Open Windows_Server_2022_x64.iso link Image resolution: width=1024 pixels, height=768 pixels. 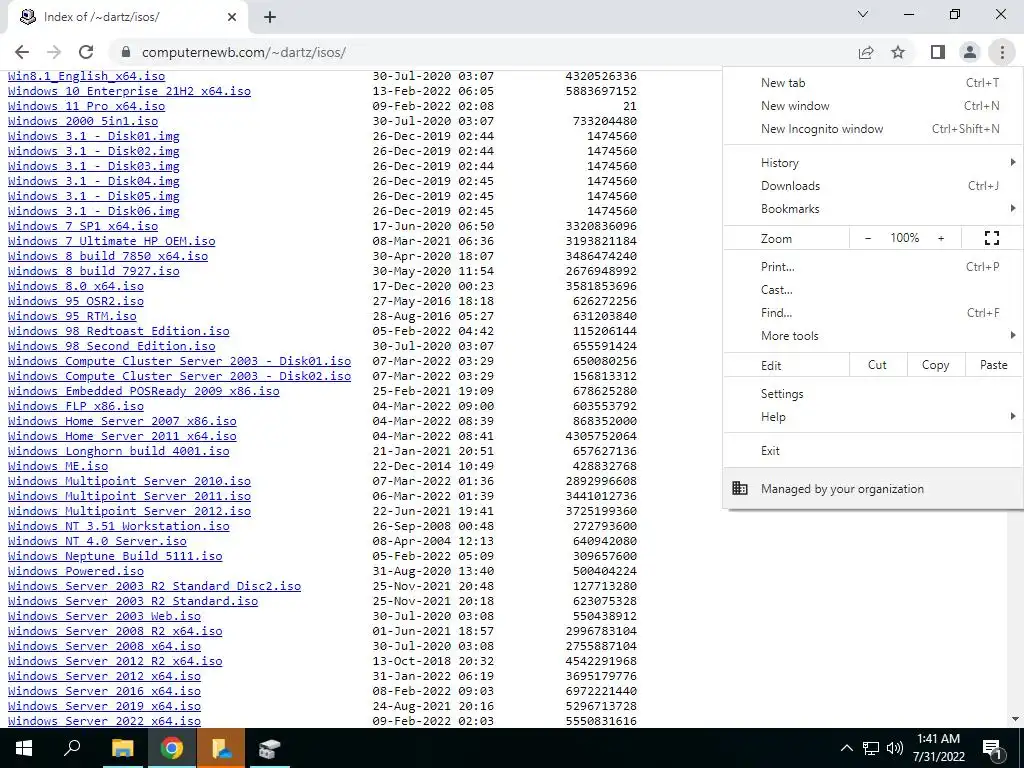(104, 721)
